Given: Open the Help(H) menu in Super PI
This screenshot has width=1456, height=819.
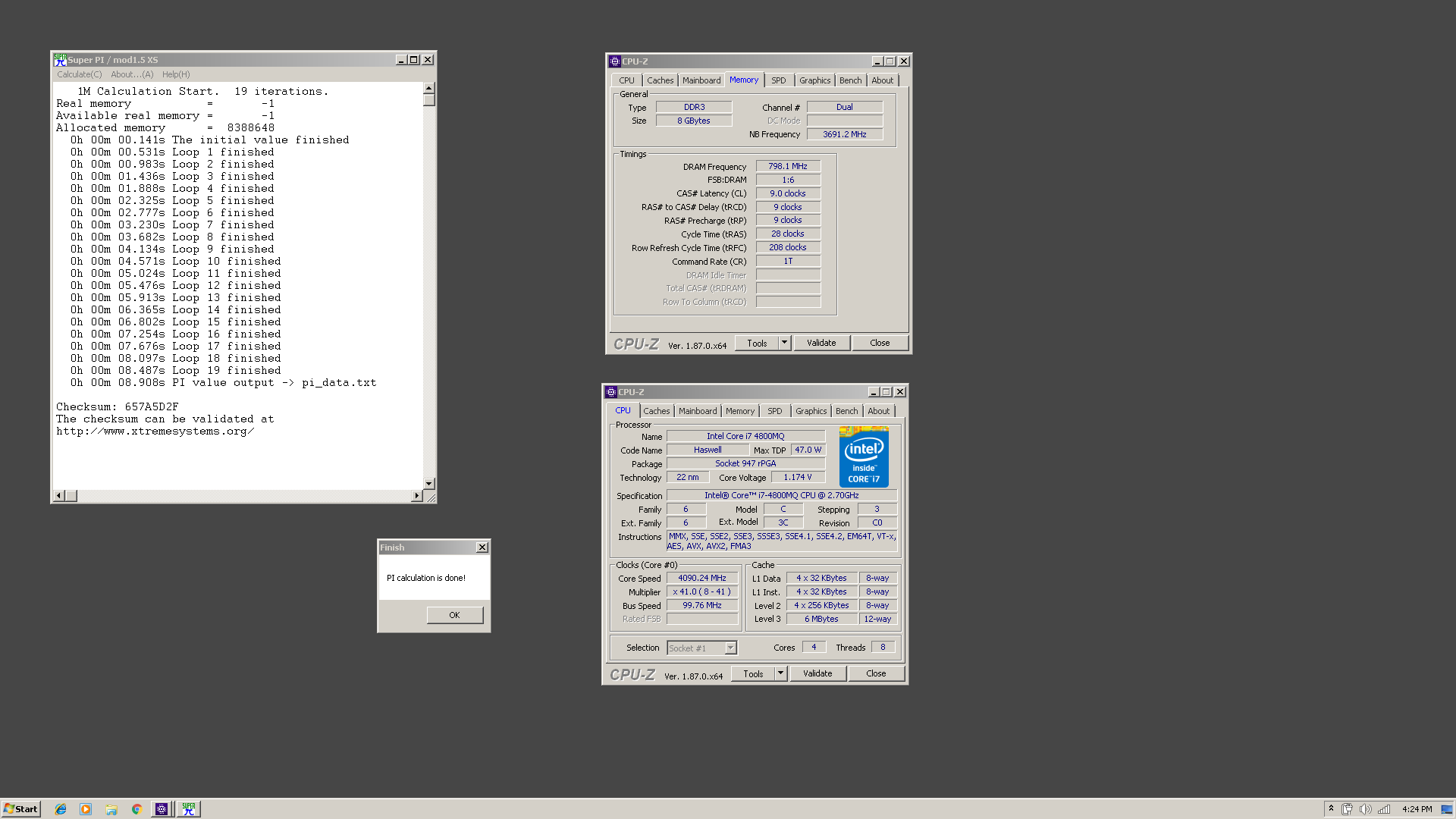Looking at the screenshot, I should (x=176, y=74).
